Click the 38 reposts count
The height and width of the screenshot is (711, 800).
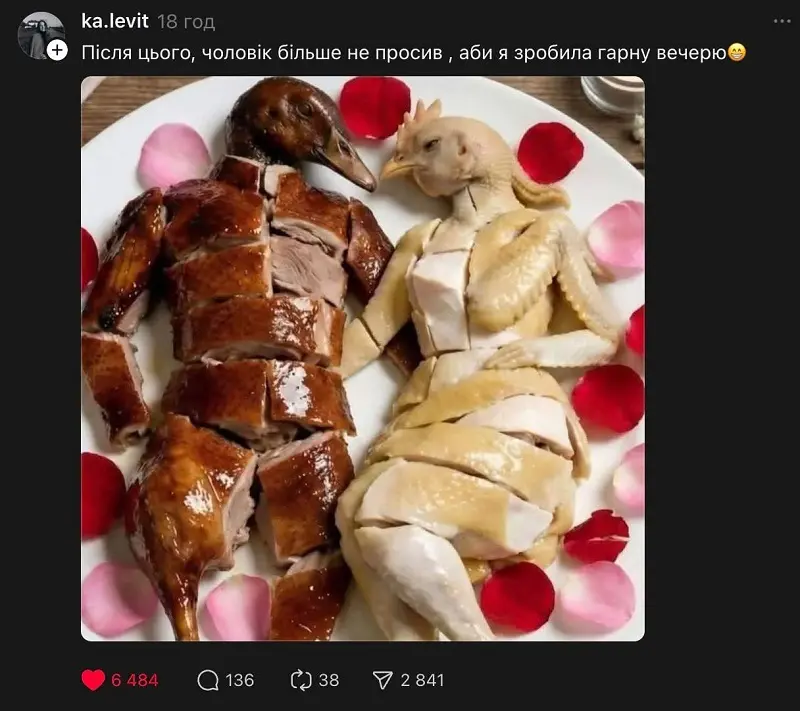[x=329, y=680]
